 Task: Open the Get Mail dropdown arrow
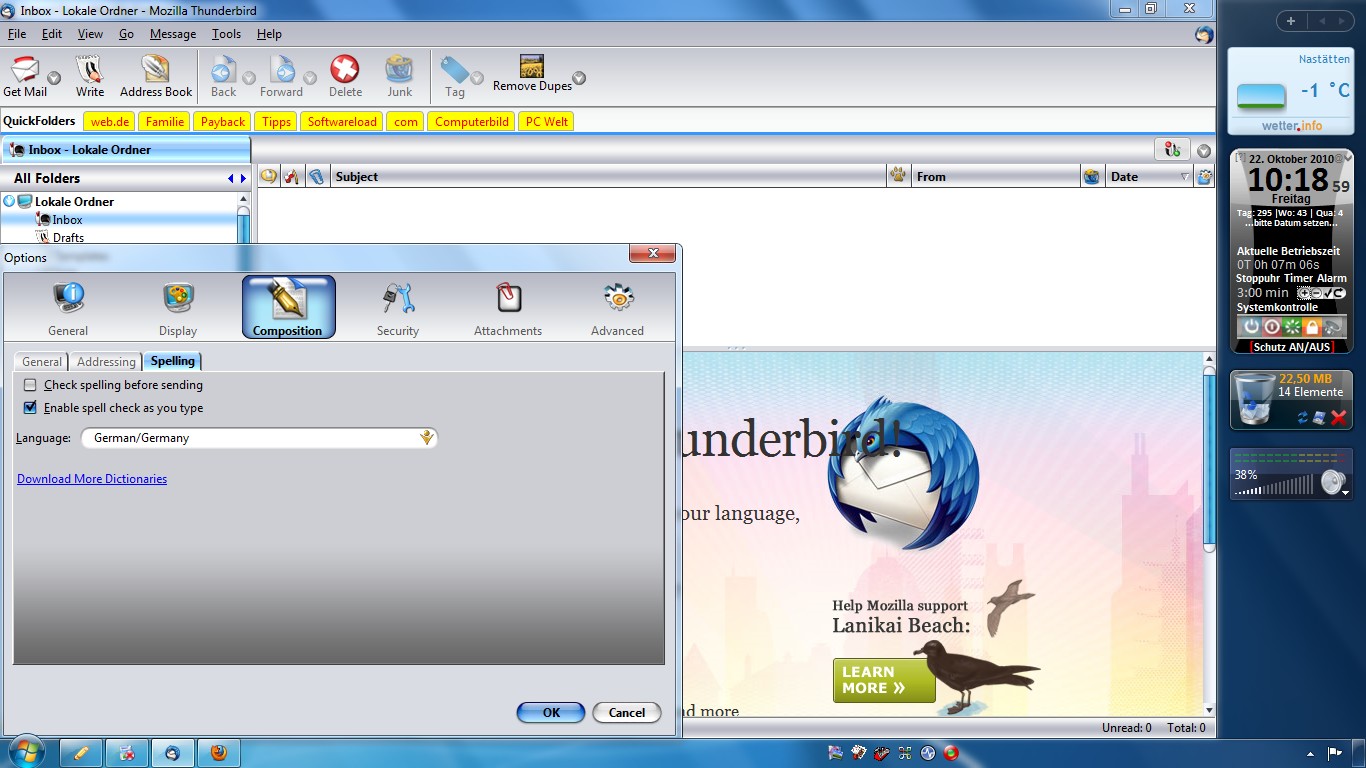pos(54,78)
